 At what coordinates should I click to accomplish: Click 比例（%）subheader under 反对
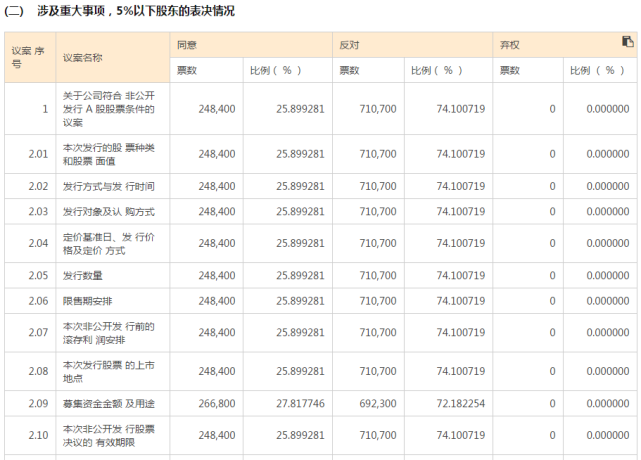448,70
